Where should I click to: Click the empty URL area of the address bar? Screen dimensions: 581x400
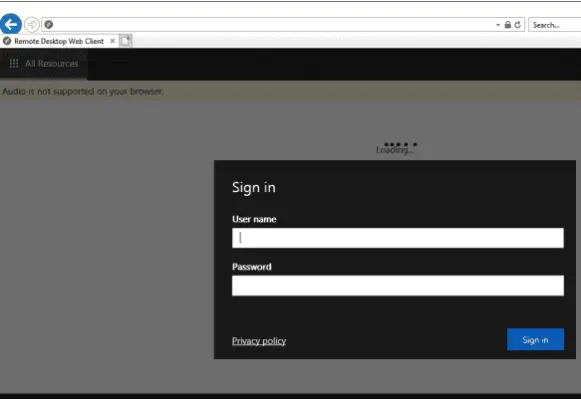coord(274,25)
